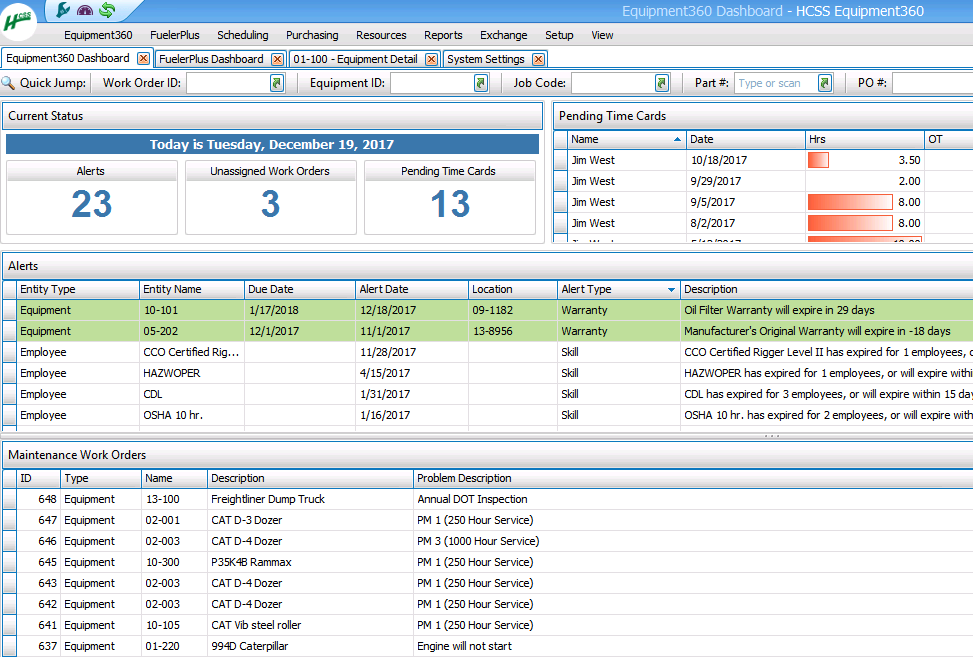The height and width of the screenshot is (657, 973).
Task: Click the go arrow beside Equipment ID
Action: [480, 83]
